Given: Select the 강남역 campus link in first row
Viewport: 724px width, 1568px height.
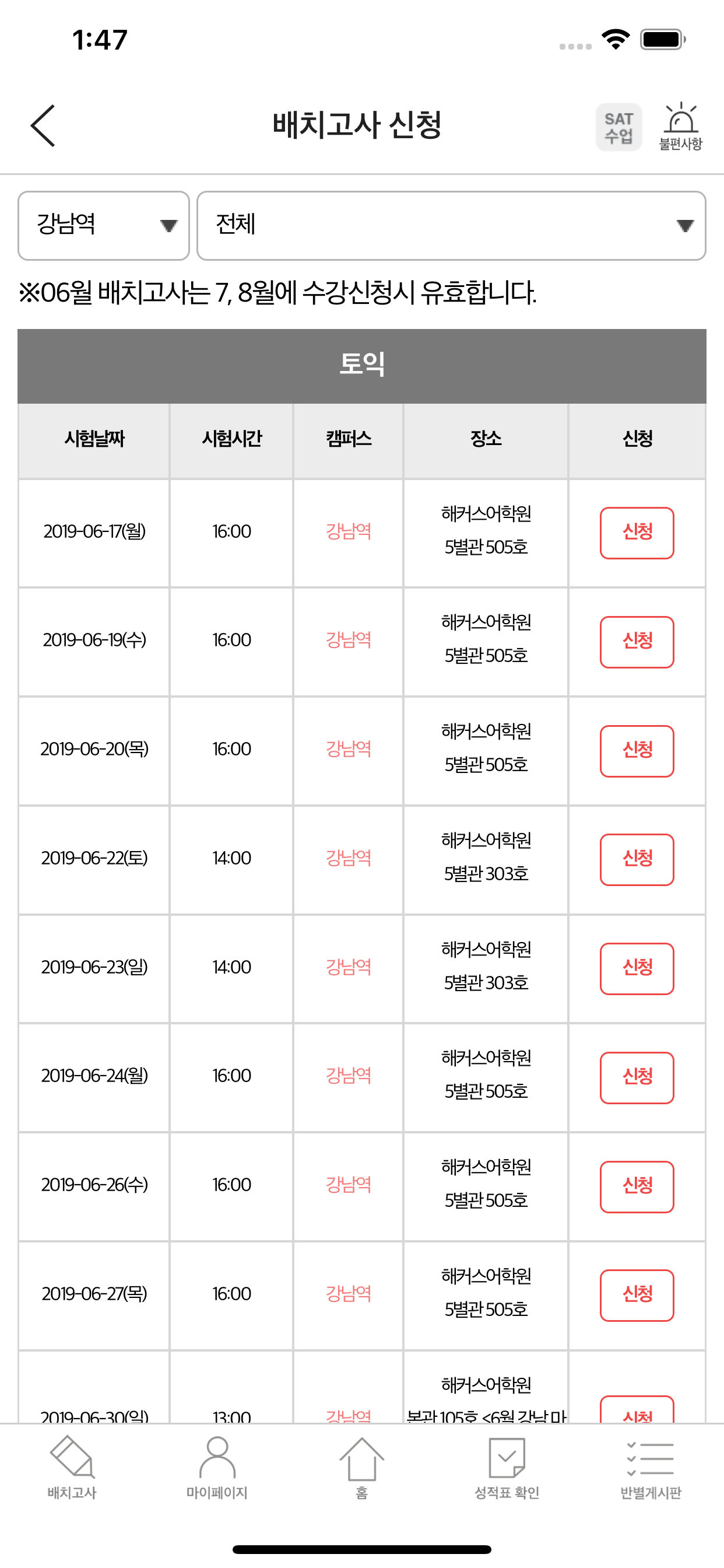Looking at the screenshot, I should pos(348,531).
